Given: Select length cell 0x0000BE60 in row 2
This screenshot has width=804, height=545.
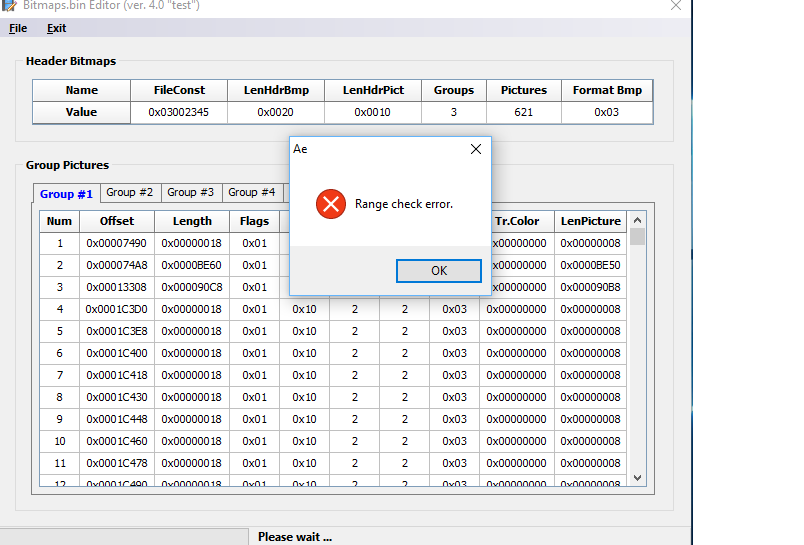Looking at the screenshot, I should click(192, 265).
